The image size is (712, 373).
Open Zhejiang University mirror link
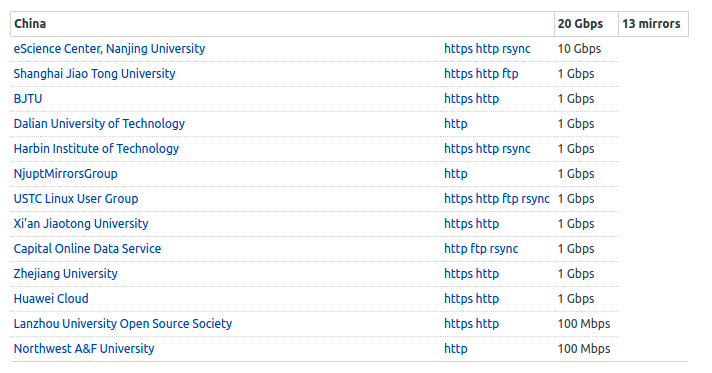pos(65,274)
